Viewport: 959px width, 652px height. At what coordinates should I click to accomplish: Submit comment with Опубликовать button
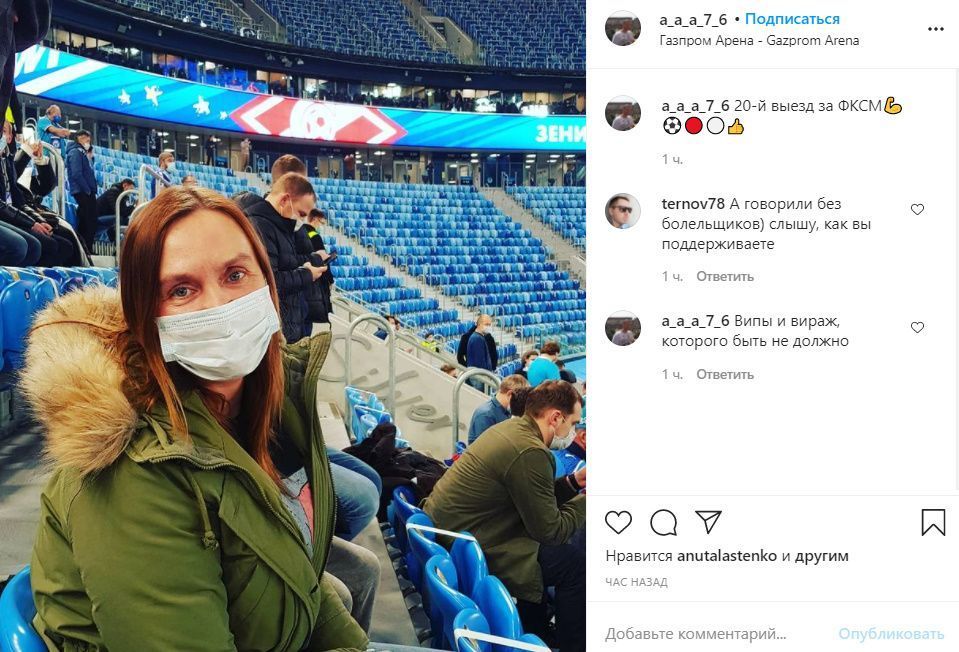coord(891,634)
